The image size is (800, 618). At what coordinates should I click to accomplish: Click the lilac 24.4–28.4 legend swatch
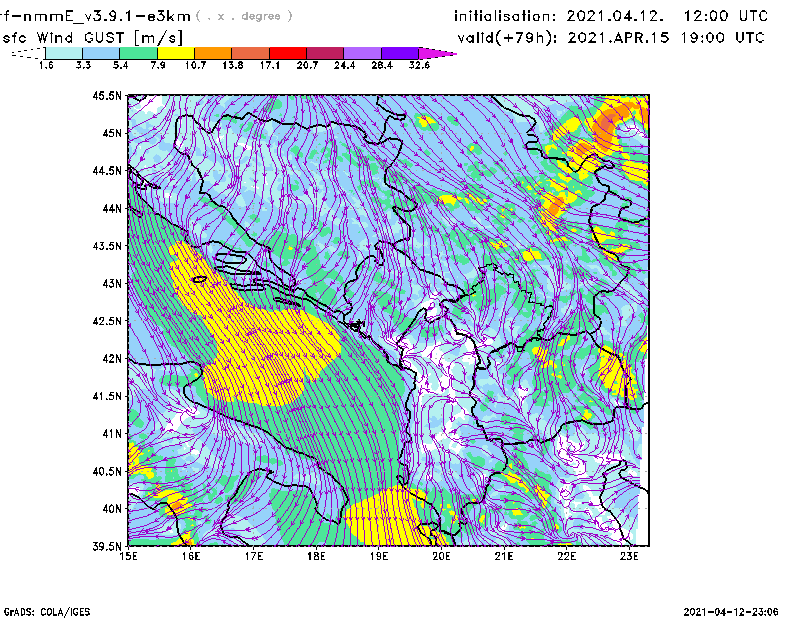[363, 53]
